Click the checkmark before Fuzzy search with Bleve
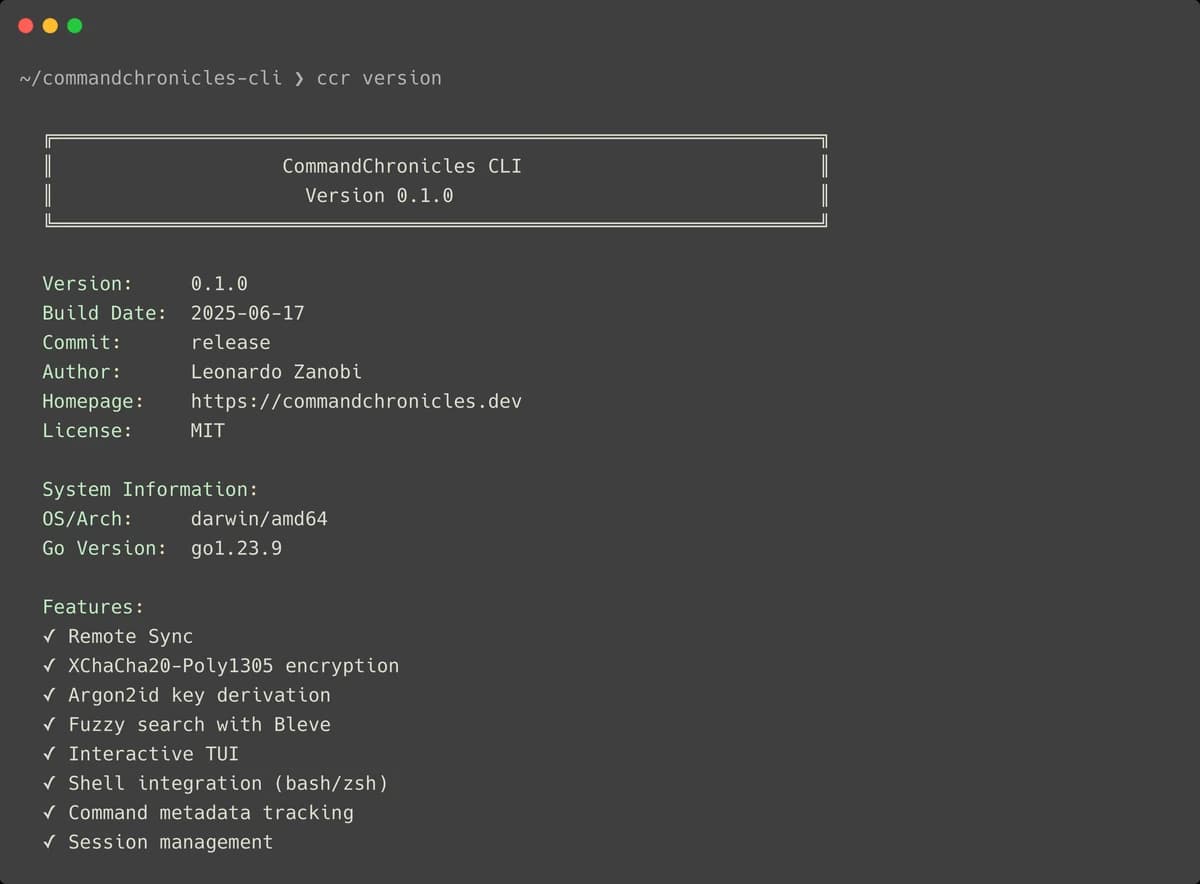This screenshot has height=884, width=1200. [x=49, y=725]
